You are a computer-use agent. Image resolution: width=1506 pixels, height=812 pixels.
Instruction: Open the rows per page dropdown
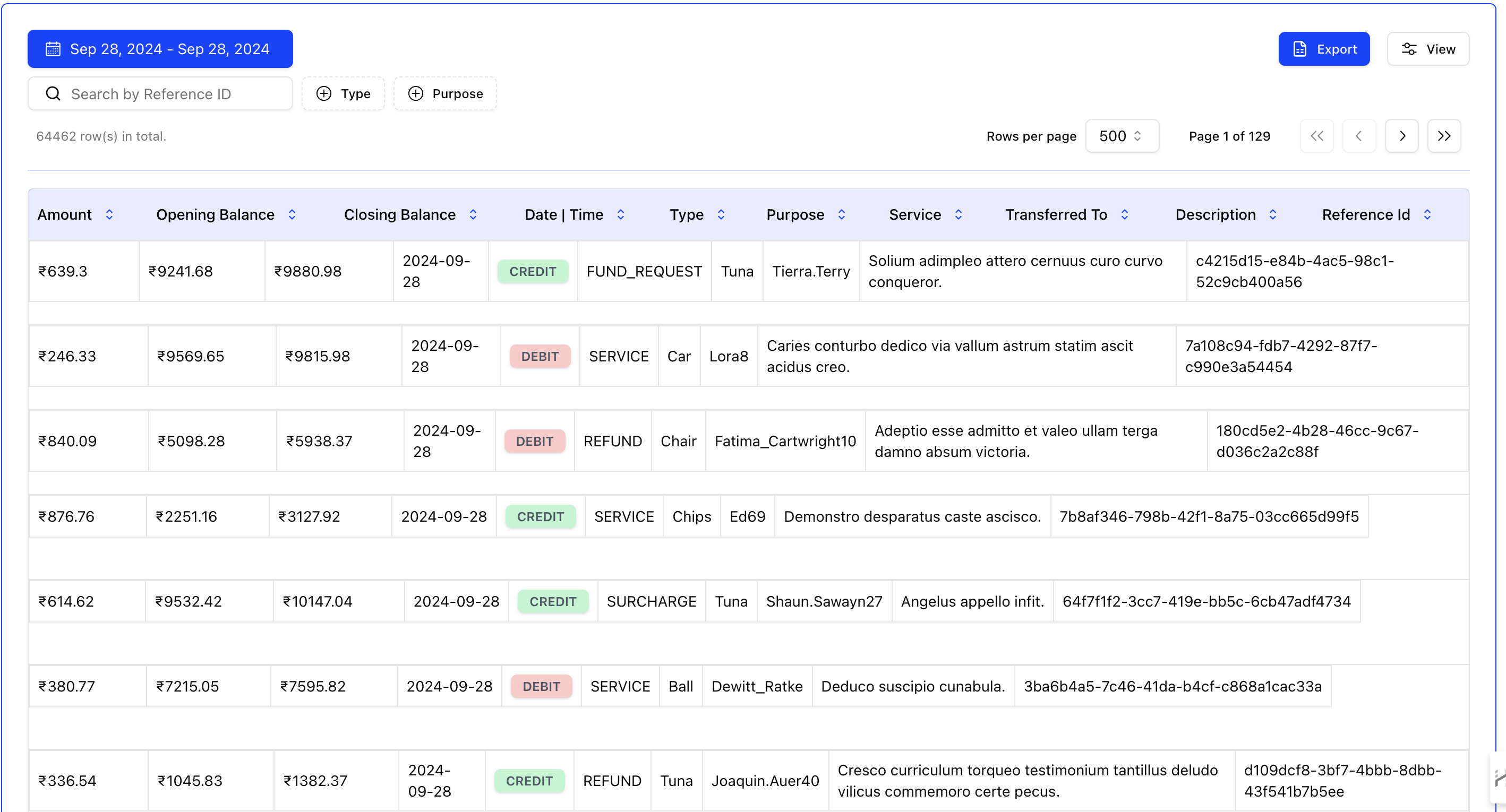1122,136
